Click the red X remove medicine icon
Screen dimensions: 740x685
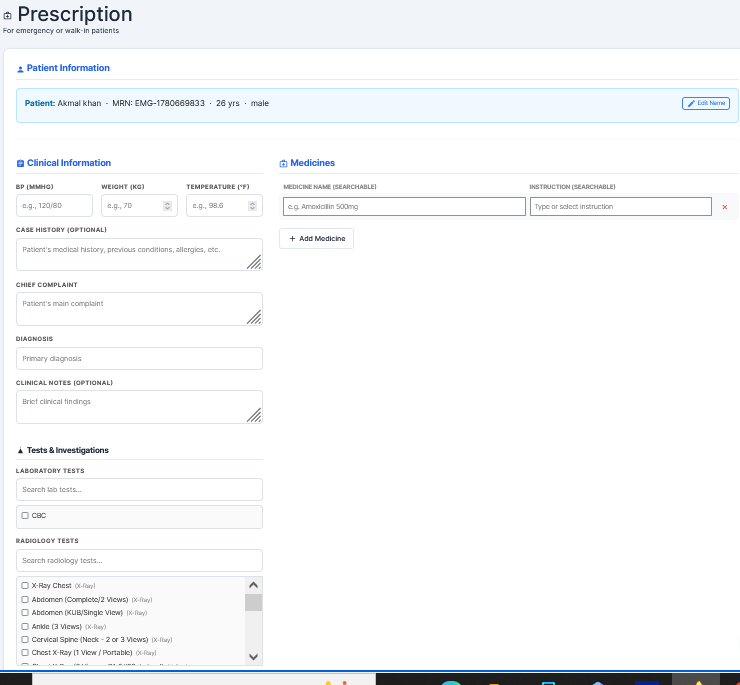click(724, 207)
